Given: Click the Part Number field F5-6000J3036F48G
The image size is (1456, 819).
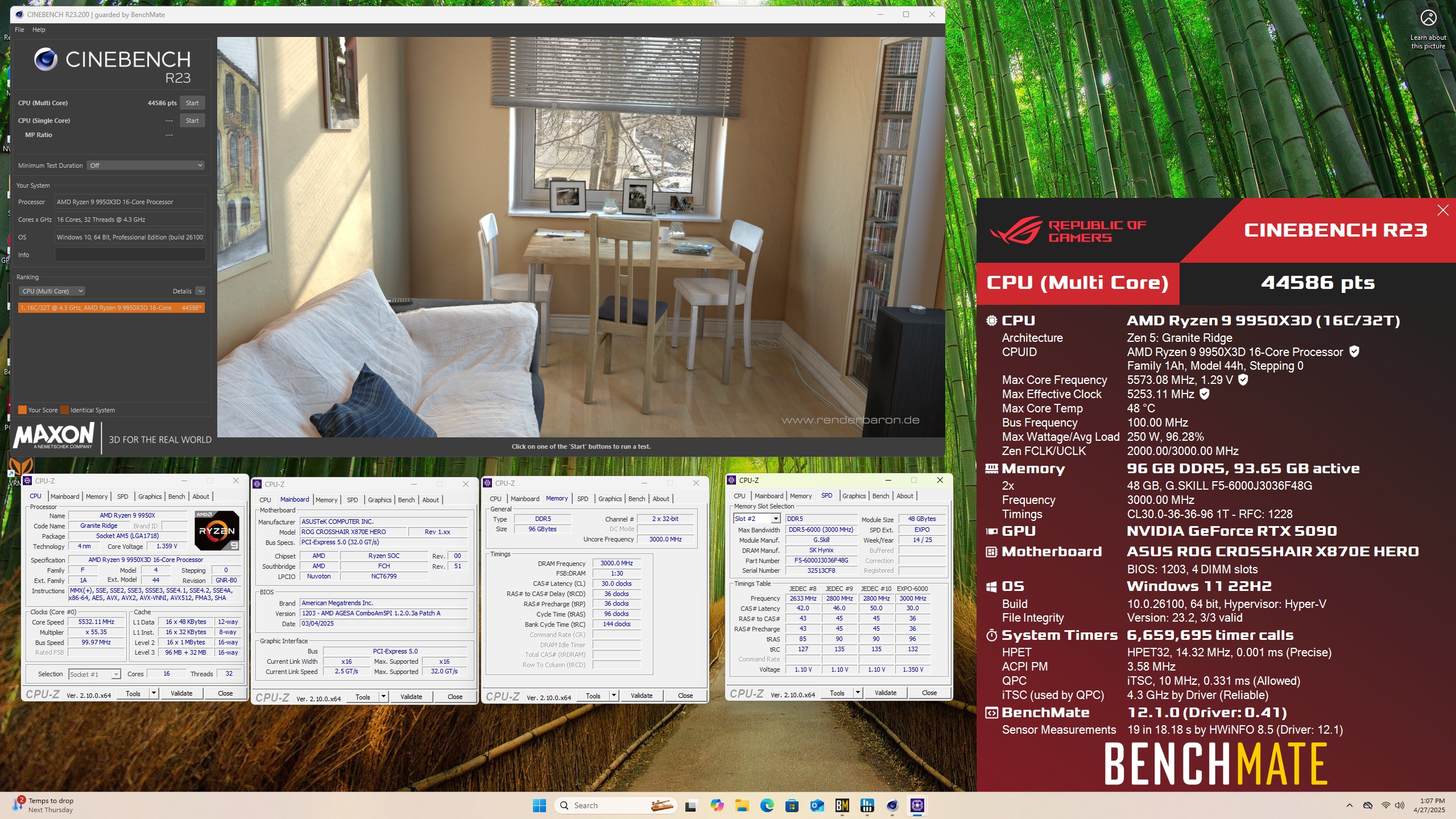Looking at the screenshot, I should [x=821, y=561].
